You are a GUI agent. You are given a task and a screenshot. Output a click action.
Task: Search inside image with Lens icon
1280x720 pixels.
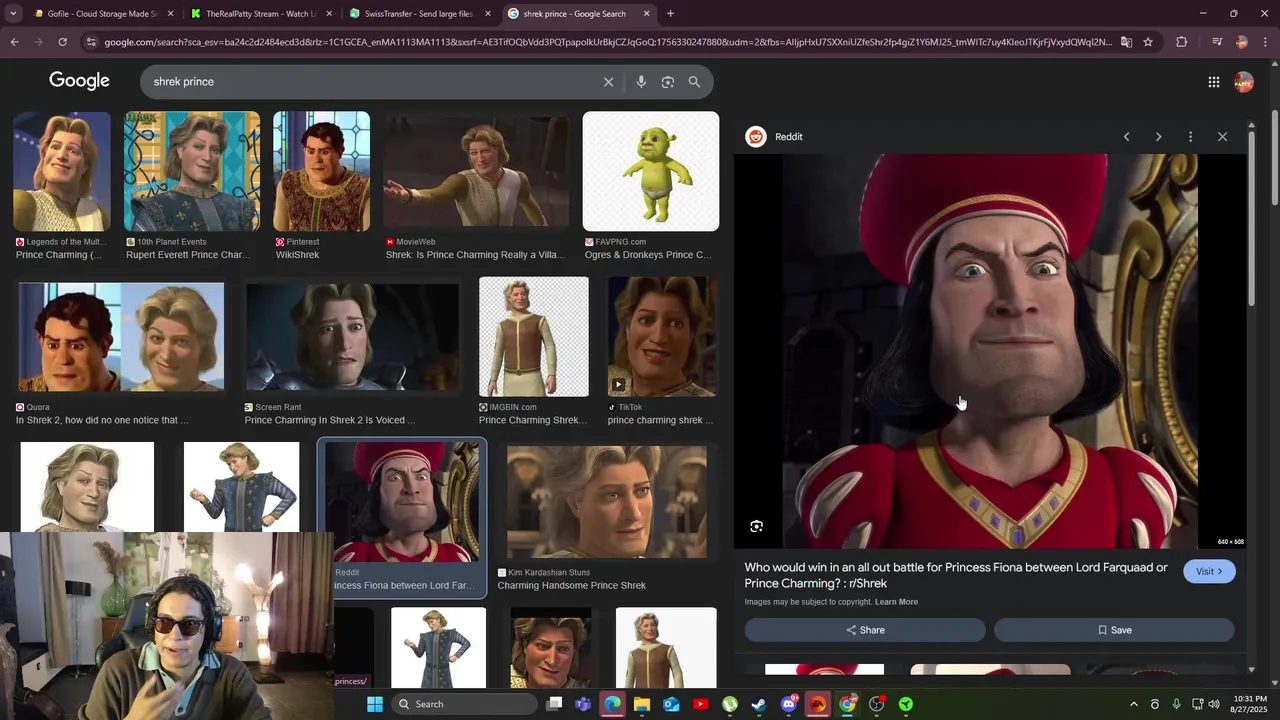pos(756,526)
